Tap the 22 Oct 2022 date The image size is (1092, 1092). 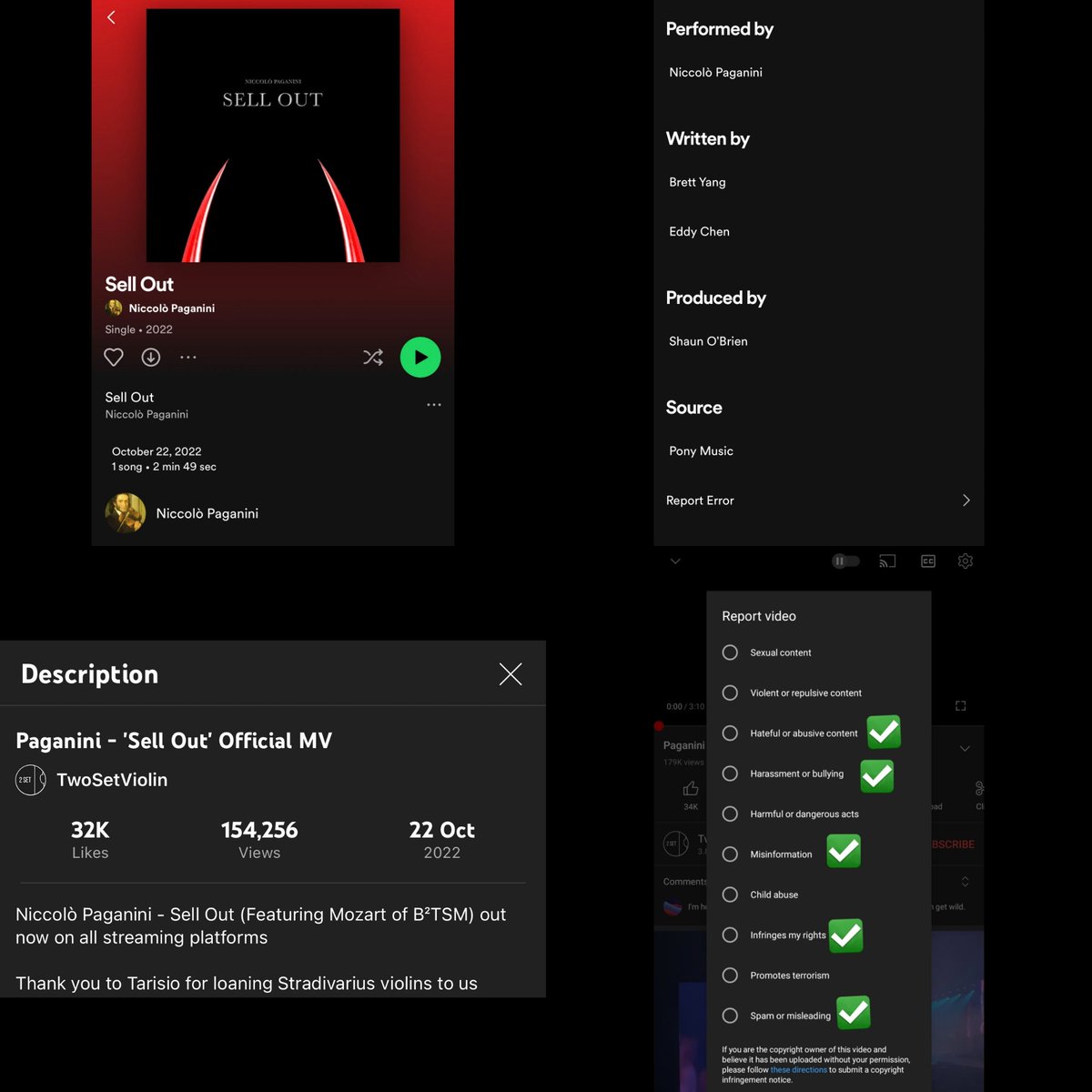coord(441,839)
